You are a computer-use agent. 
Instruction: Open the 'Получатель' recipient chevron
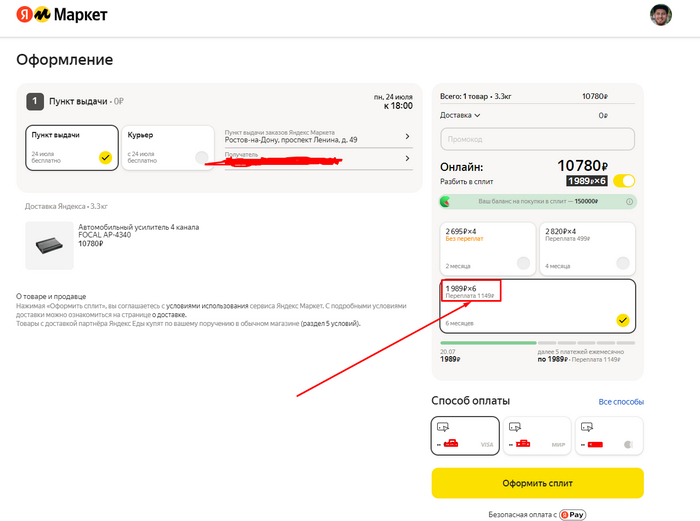[x=407, y=158]
